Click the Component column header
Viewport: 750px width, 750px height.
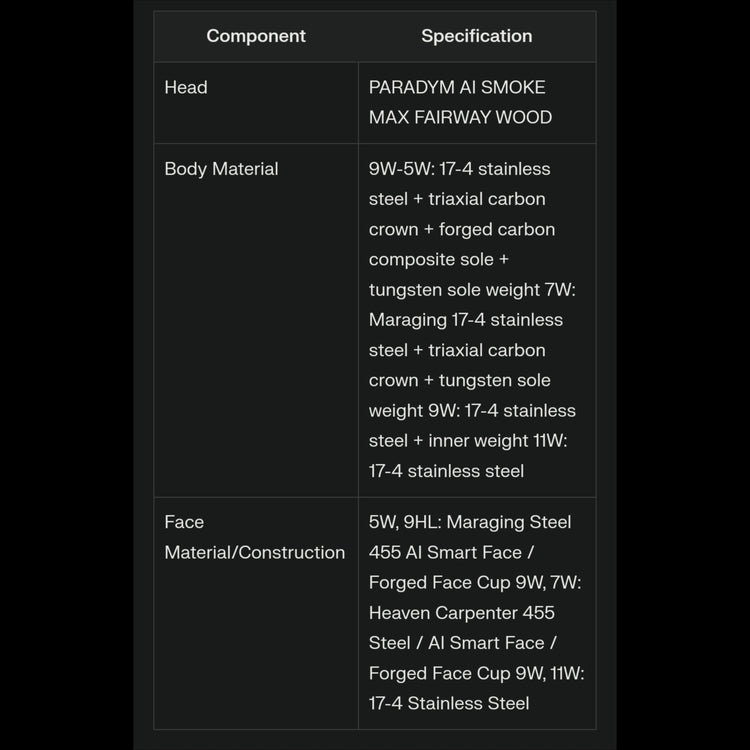pyautogui.click(x=256, y=36)
